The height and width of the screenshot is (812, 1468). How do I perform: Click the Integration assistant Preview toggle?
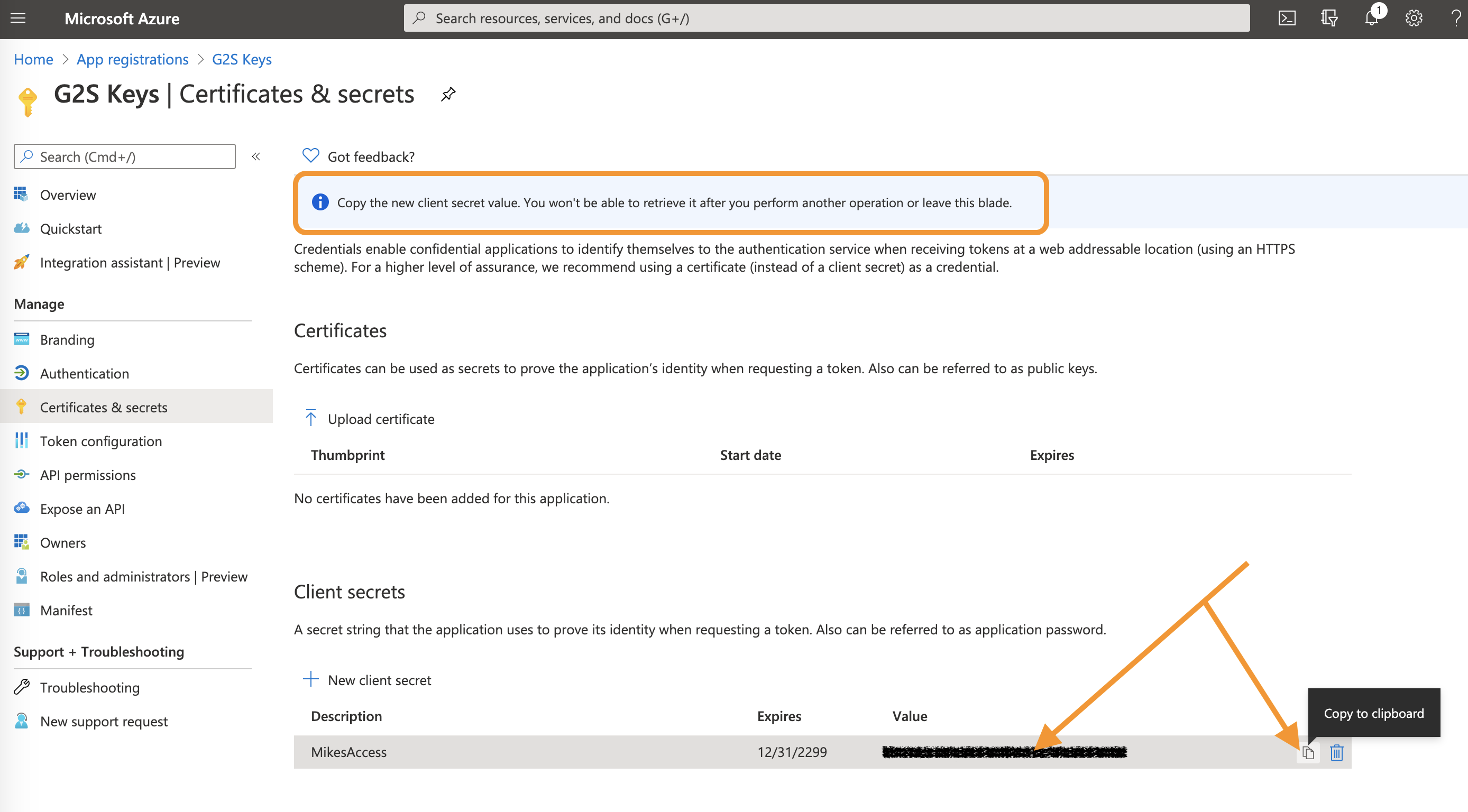(x=129, y=262)
